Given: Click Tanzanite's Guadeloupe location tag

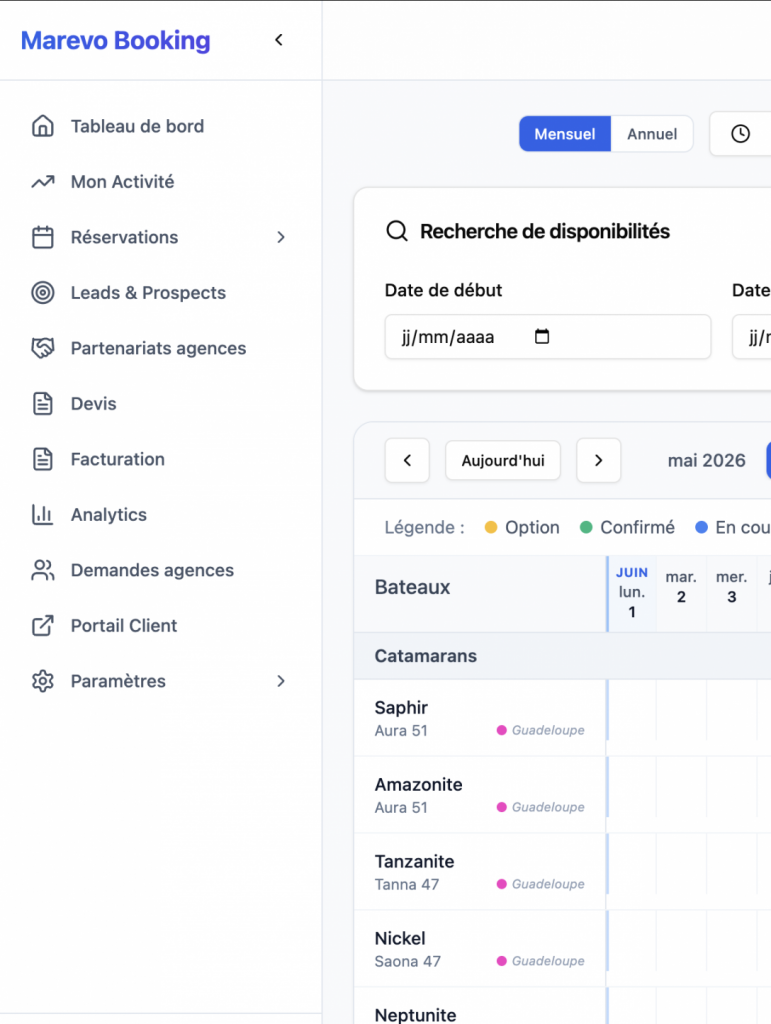Looking at the screenshot, I should (541, 884).
